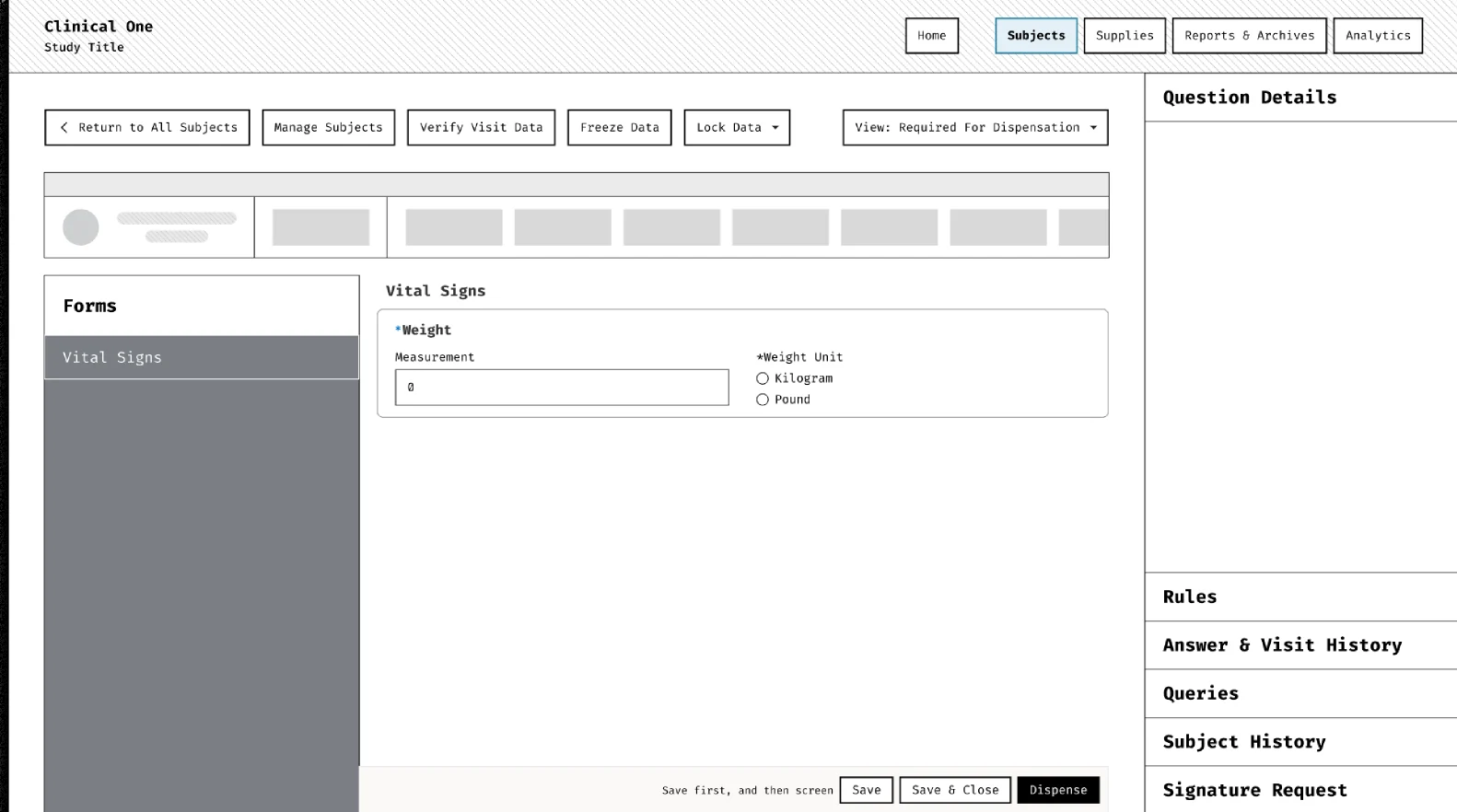Click the Freeze Data button
The width and height of the screenshot is (1457, 812).
(620, 128)
